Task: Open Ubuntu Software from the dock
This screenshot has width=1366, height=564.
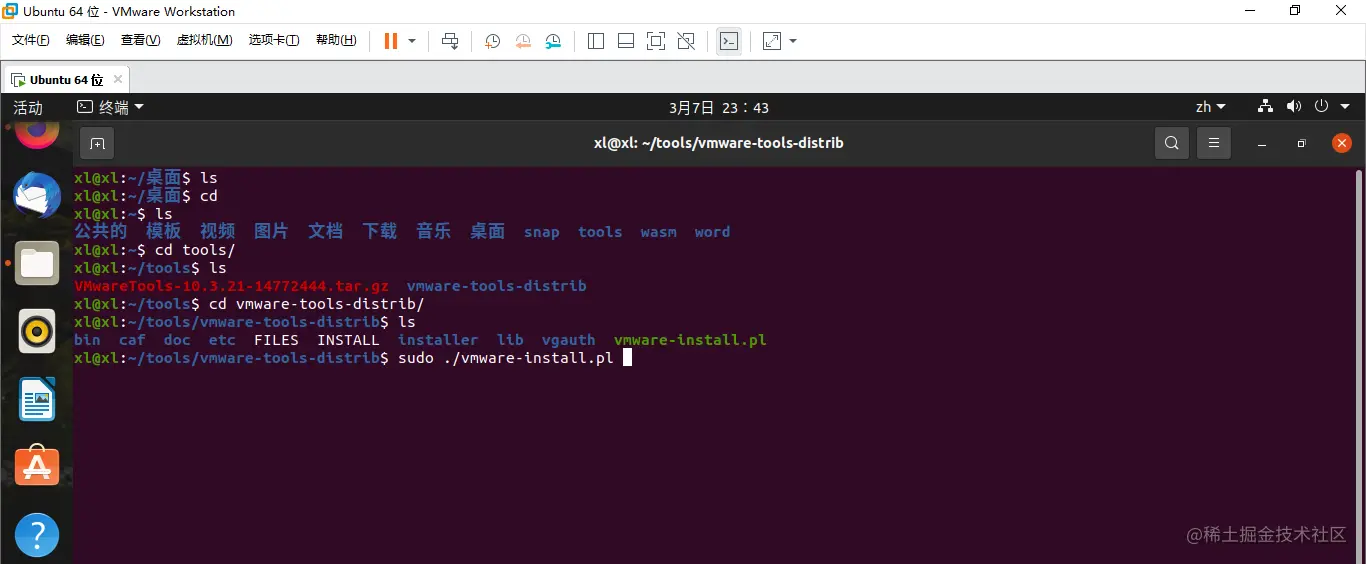Action: click(37, 466)
